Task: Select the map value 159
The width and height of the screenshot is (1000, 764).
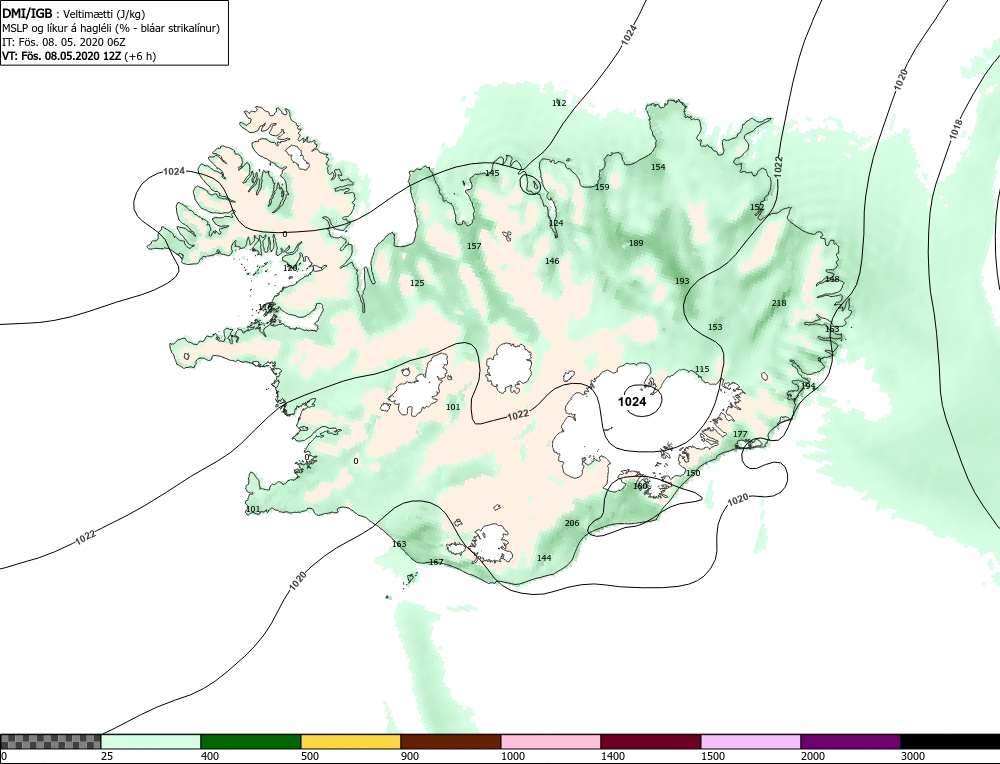Action: click(x=602, y=187)
